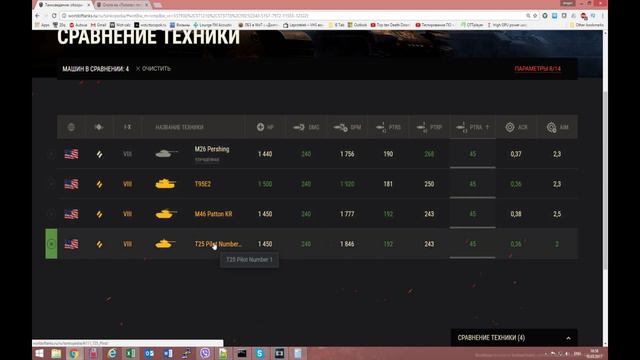Select the M26 Pershing row radio circle

(x=51, y=154)
